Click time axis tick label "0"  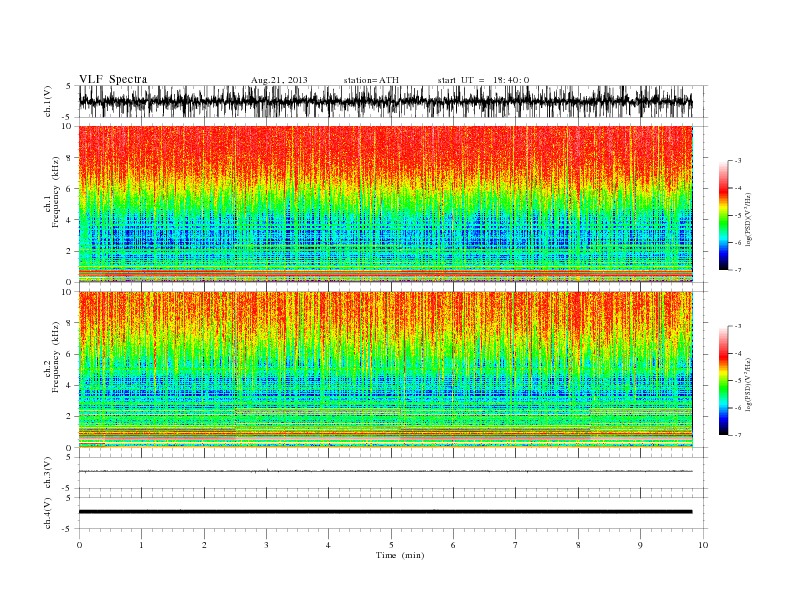(79, 545)
